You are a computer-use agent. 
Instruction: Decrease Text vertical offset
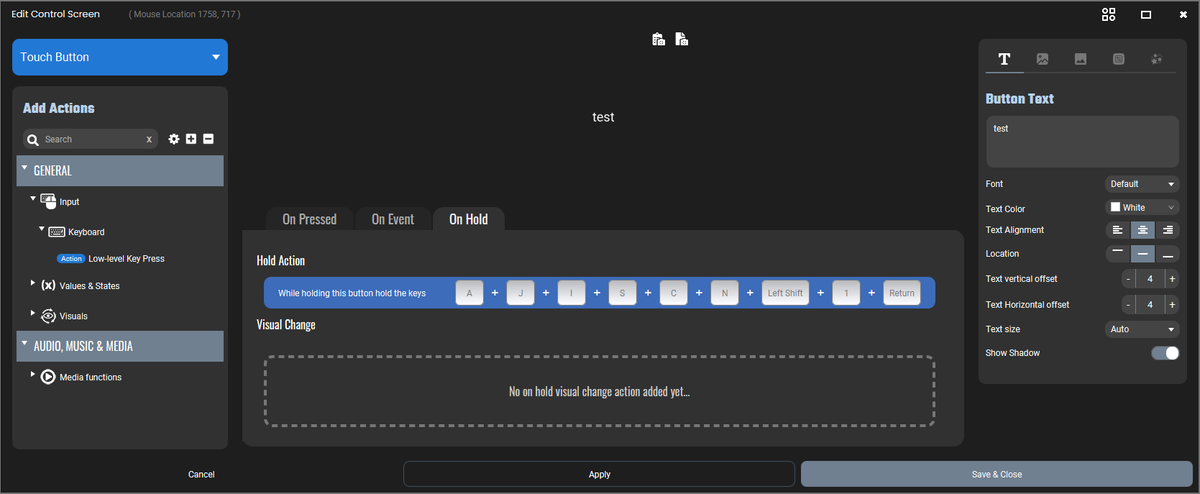click(1129, 280)
